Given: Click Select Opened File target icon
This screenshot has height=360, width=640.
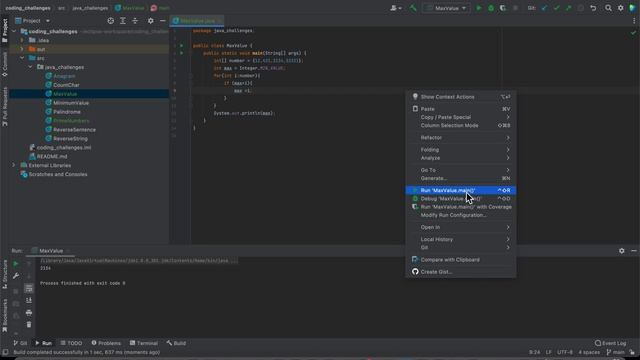Looking at the screenshot, I should pyautogui.click(x=111, y=20).
